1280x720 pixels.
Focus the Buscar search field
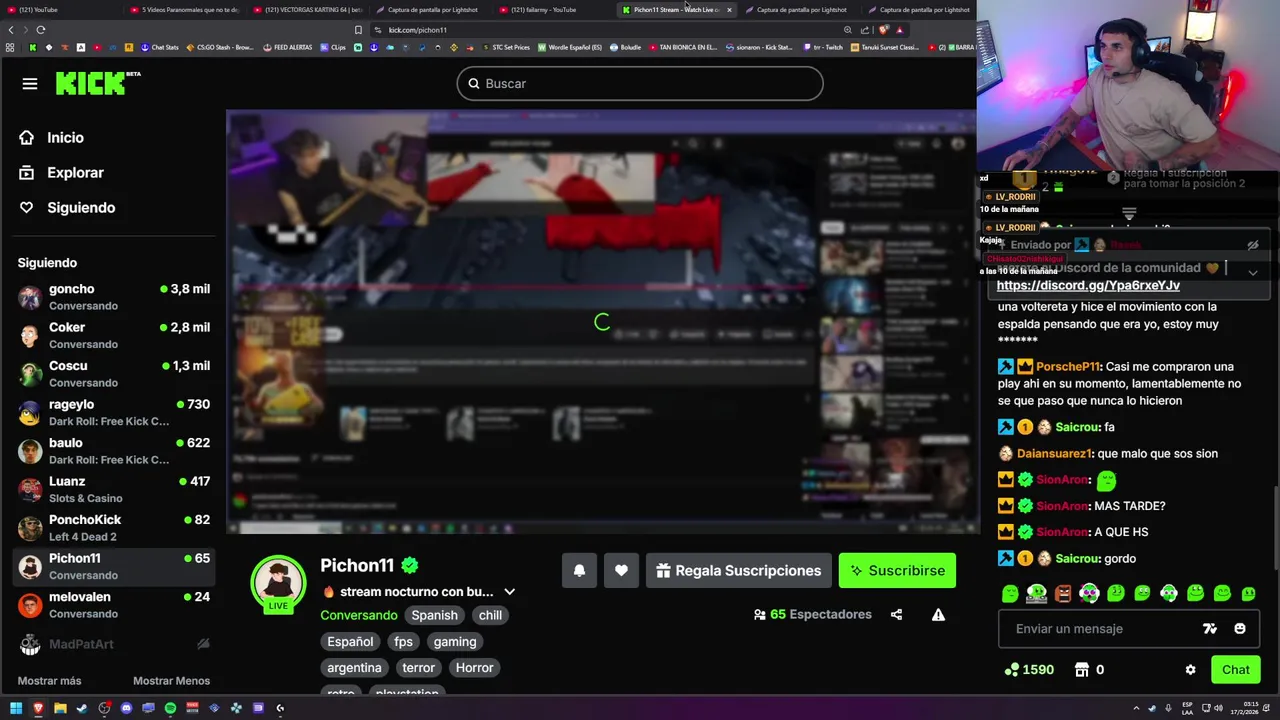click(640, 84)
